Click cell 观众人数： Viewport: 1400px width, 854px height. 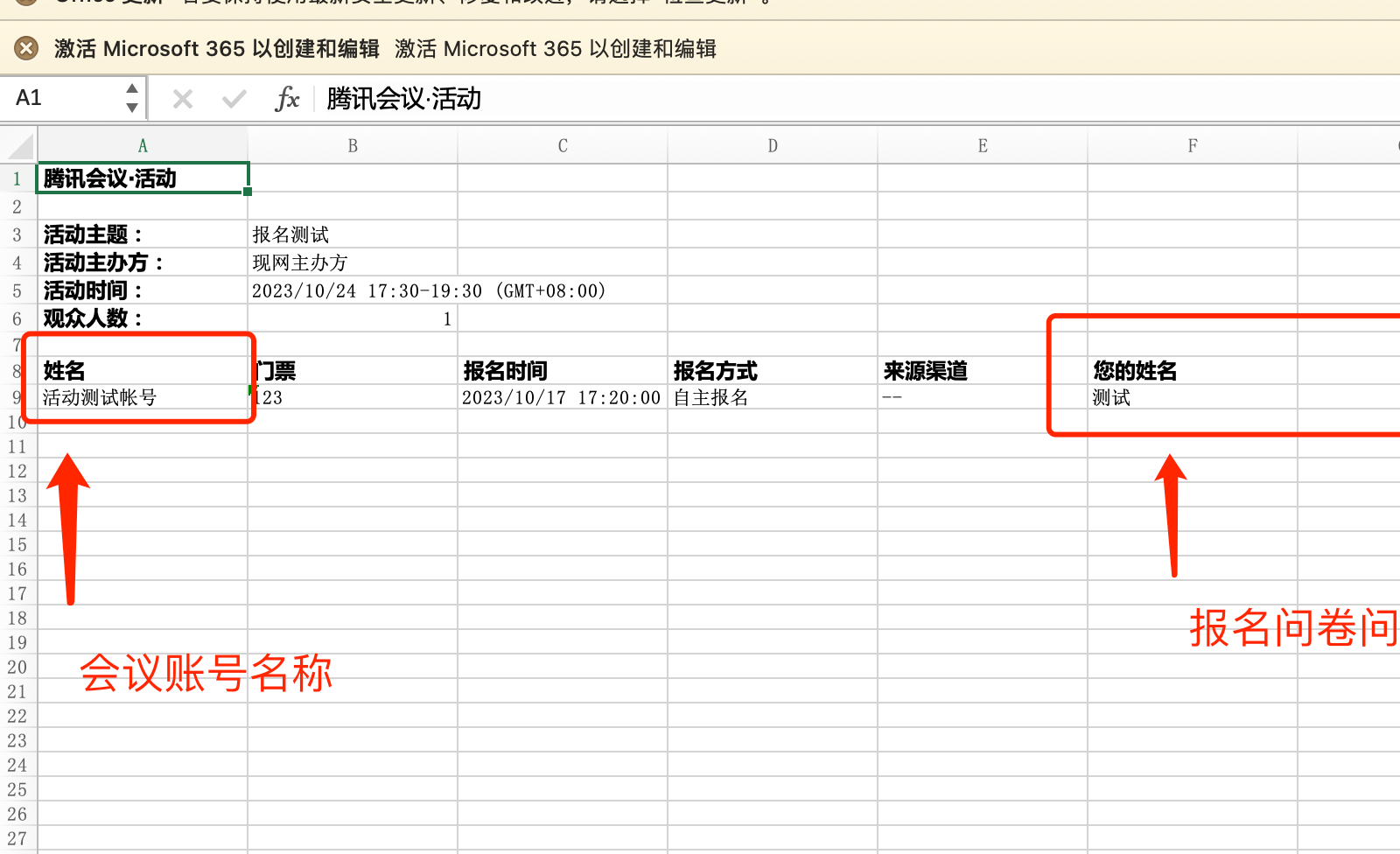(143, 318)
